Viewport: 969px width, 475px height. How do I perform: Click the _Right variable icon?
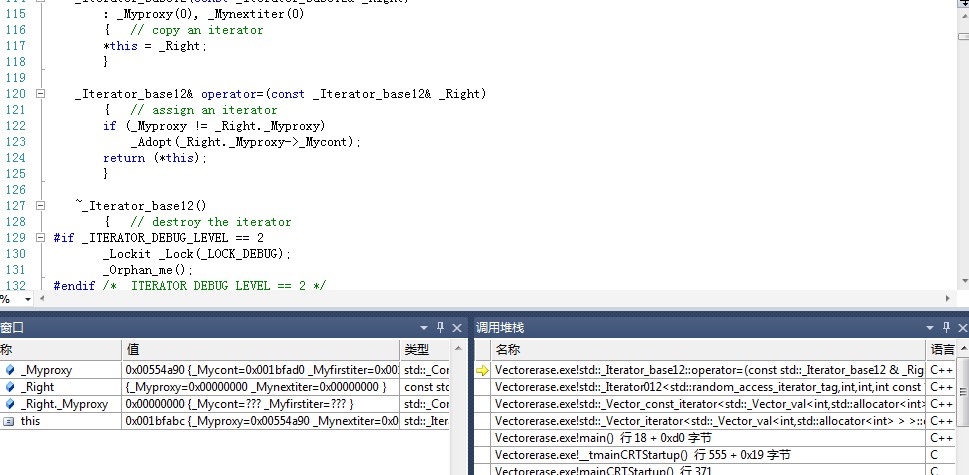[x=9, y=387]
